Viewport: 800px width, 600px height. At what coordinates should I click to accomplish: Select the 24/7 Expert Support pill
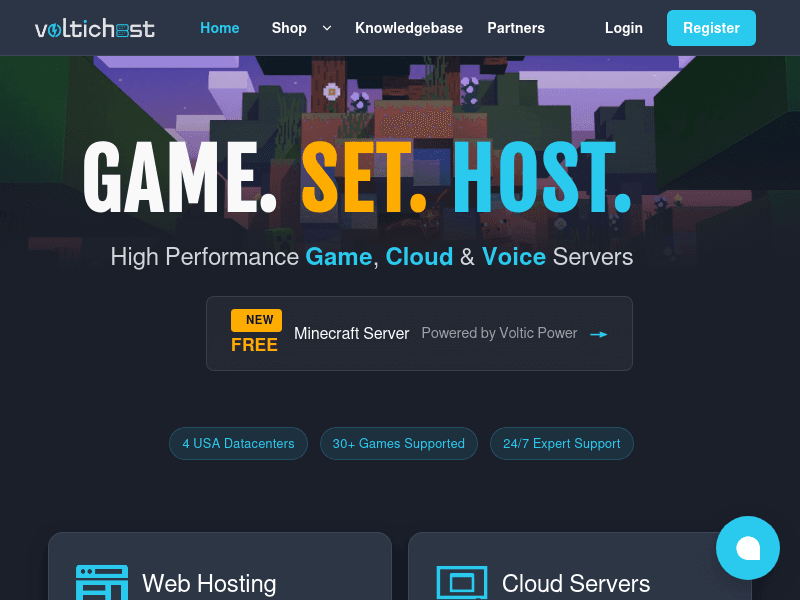(561, 443)
